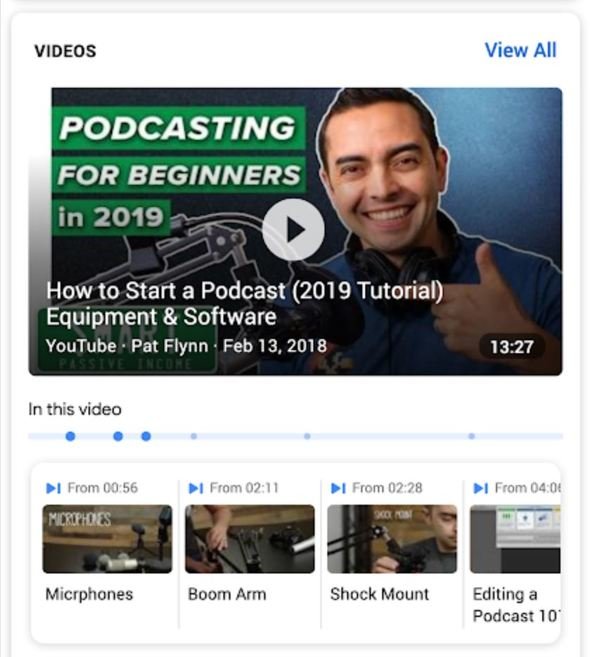Click the skip icon beside From 04:06
This screenshot has height=657, width=590.
[x=481, y=488]
